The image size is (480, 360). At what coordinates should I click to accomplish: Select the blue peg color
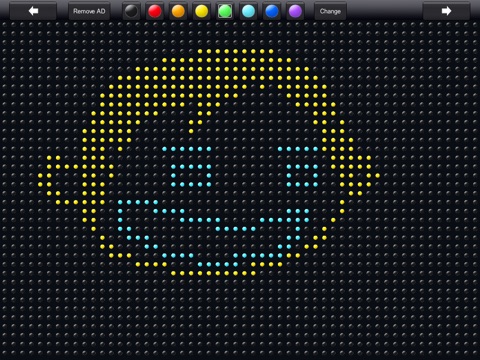[272, 11]
